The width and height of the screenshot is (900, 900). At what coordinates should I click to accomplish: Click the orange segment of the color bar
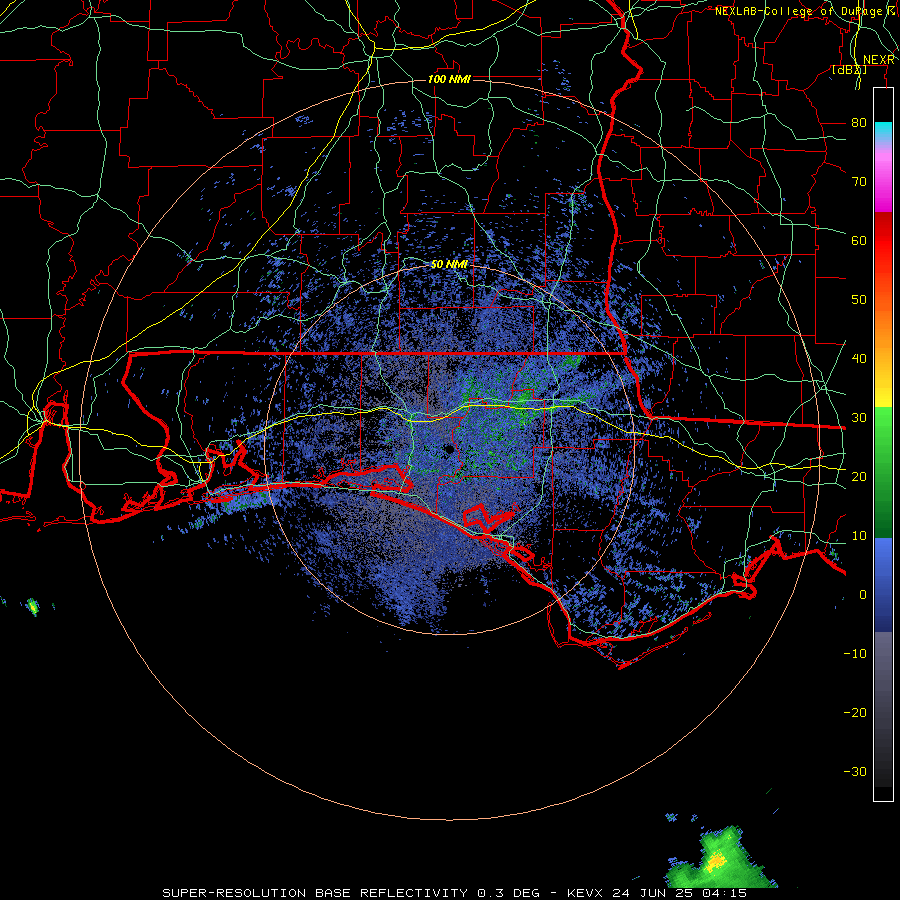tap(883, 327)
